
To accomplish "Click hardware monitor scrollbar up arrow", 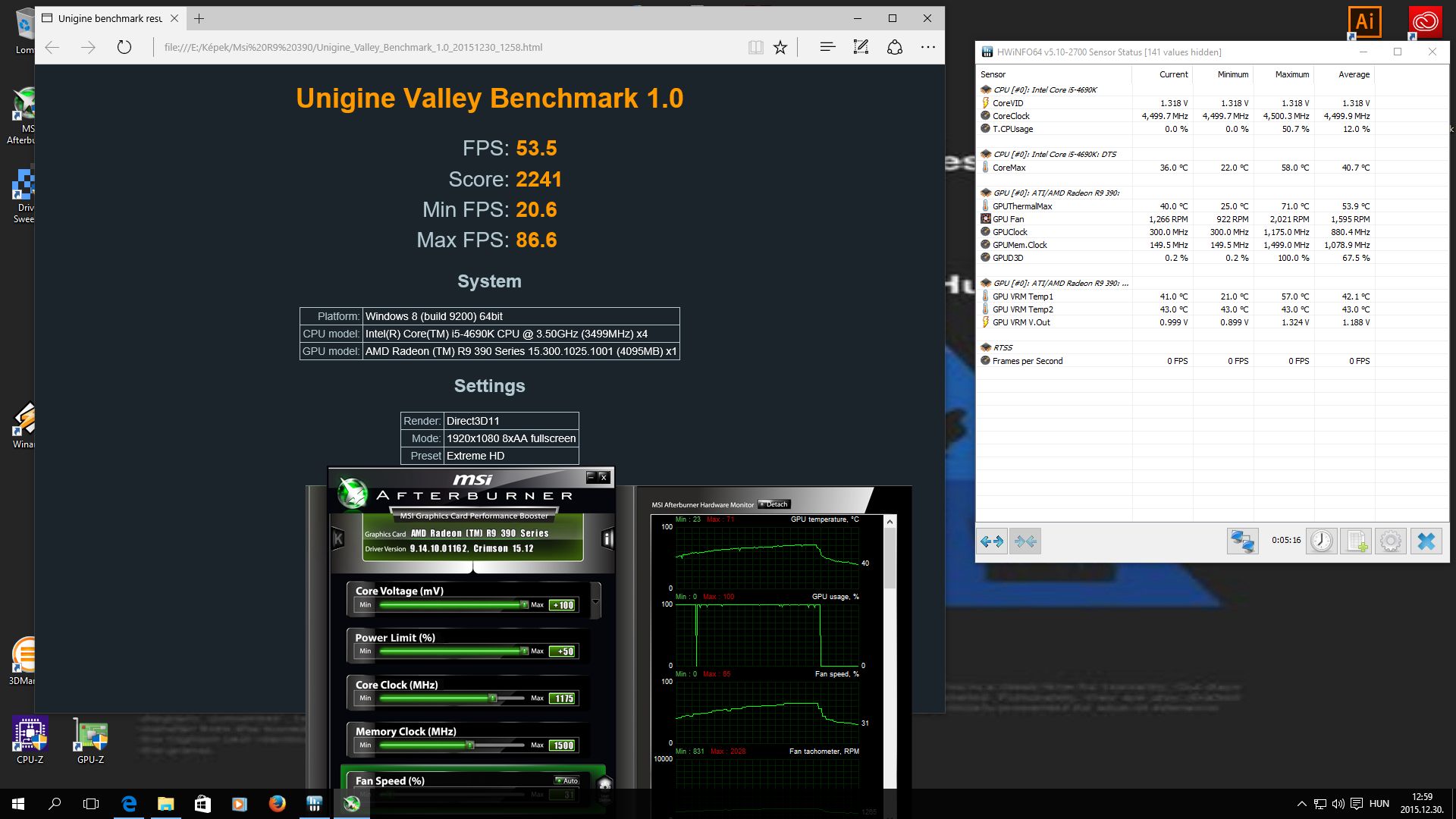I will tap(890, 522).
